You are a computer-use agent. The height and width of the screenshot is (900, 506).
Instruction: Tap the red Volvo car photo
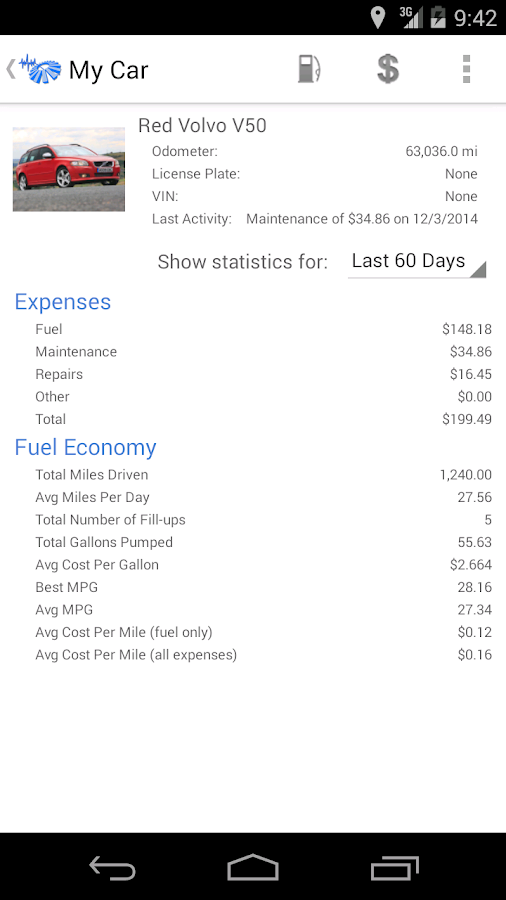tap(69, 169)
